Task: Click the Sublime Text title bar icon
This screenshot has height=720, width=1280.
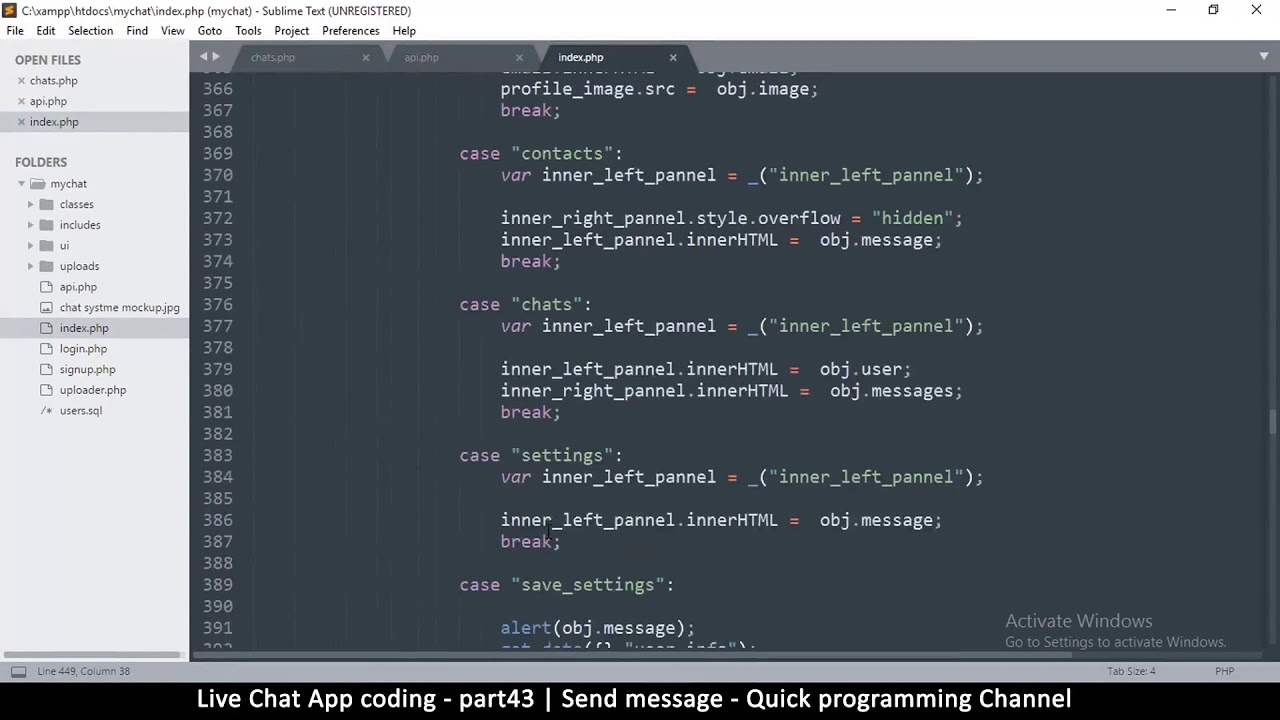Action: [9, 10]
